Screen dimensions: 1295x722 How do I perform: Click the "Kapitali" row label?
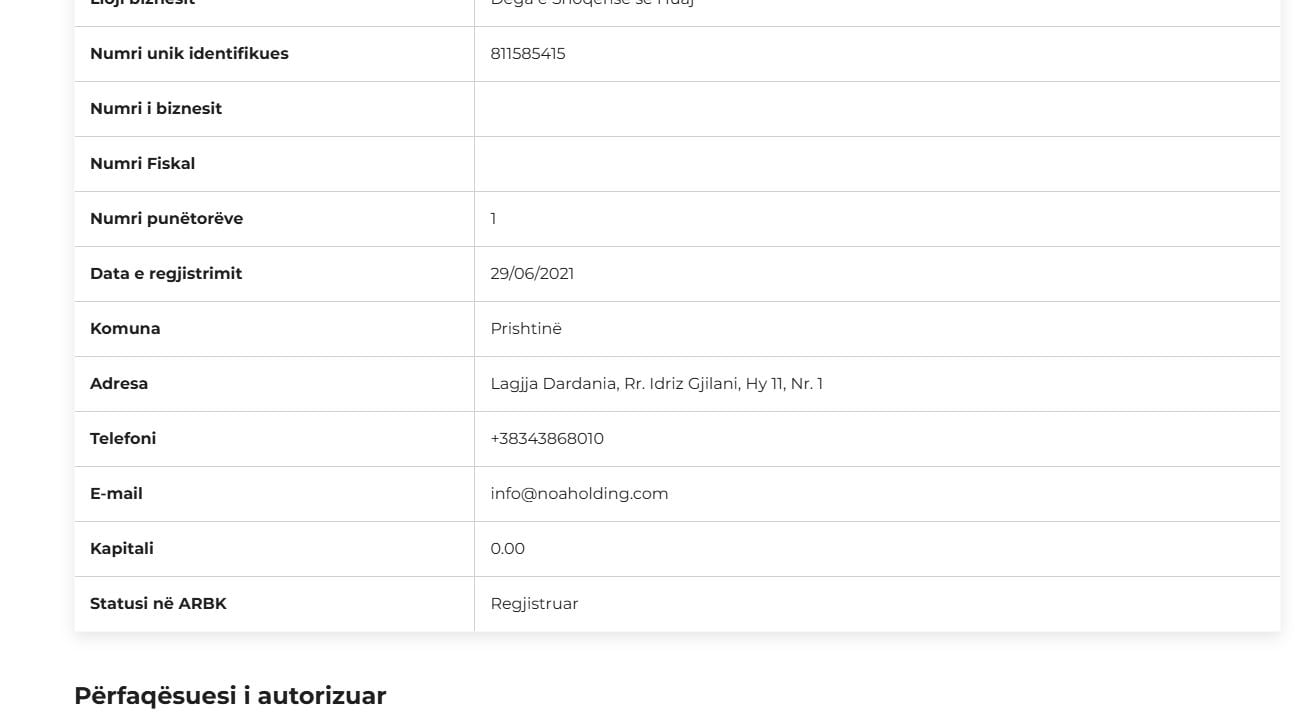click(x=122, y=549)
